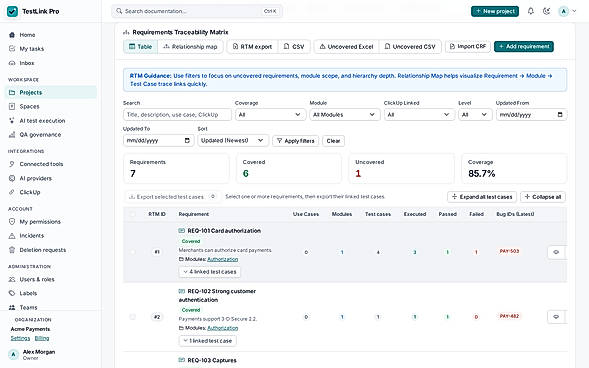This screenshot has height=368, width=589.
Task: Open Updated To calendar picker icon
Action: pos(187,140)
